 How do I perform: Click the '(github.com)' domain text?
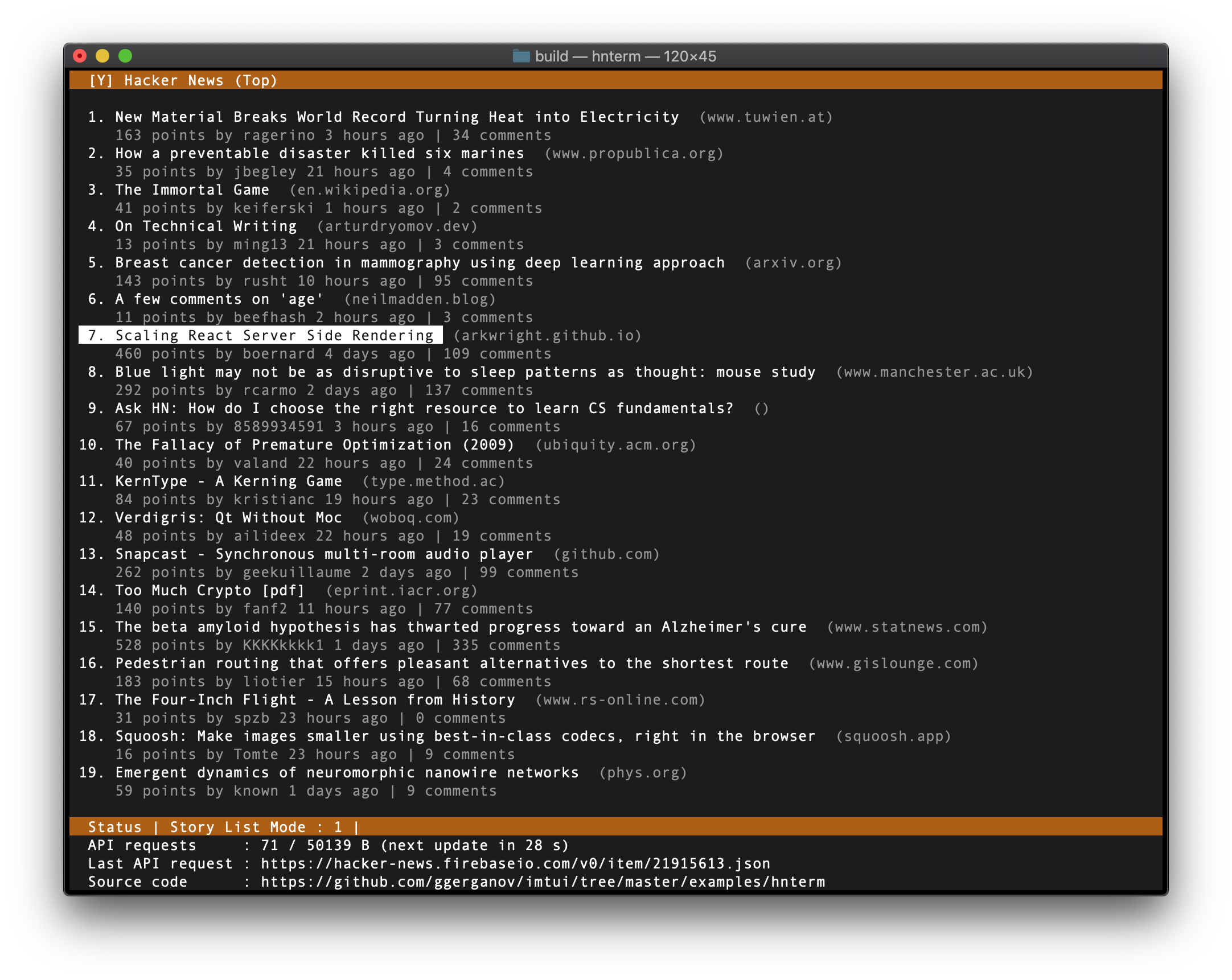point(607,554)
